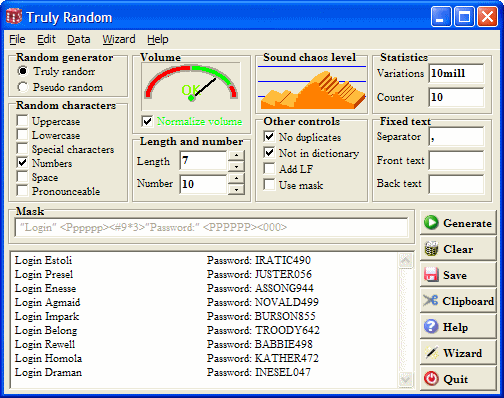Screen dimensions: 504x398
Task: Click the result row "Login Estoli"
Action: [x=43, y=260]
